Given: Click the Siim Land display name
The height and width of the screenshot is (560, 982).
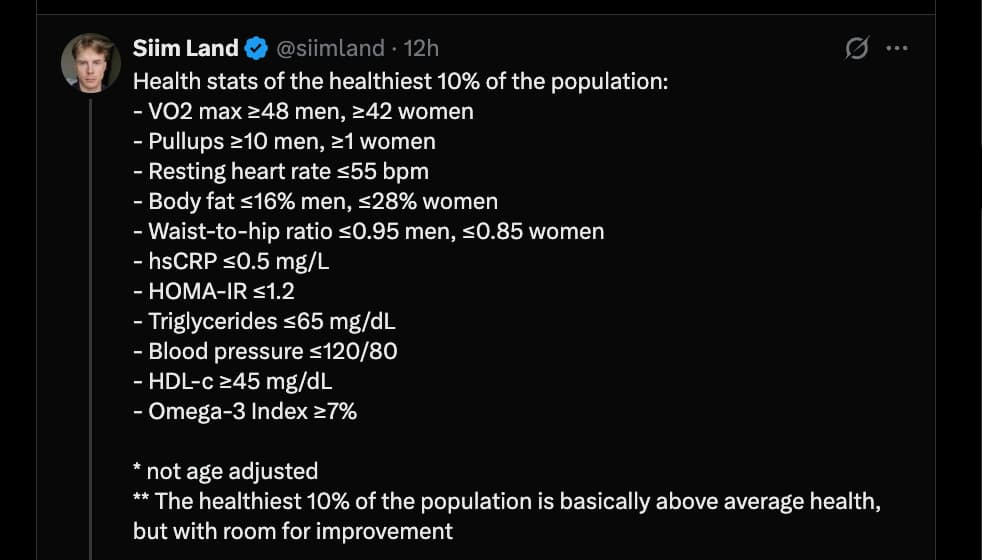Looking at the screenshot, I should [185, 48].
